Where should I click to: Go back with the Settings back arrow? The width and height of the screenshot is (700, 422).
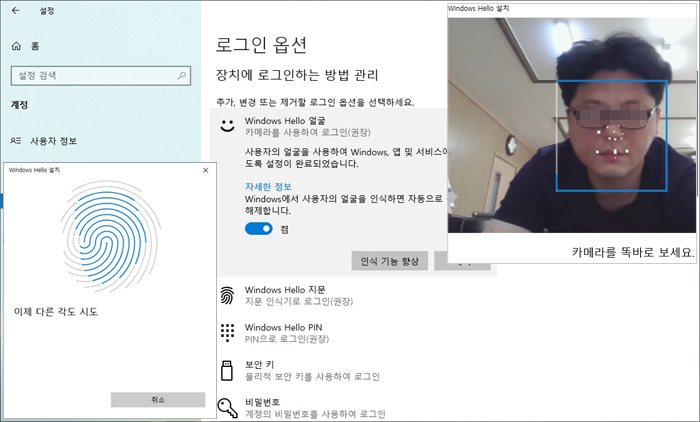(16, 10)
